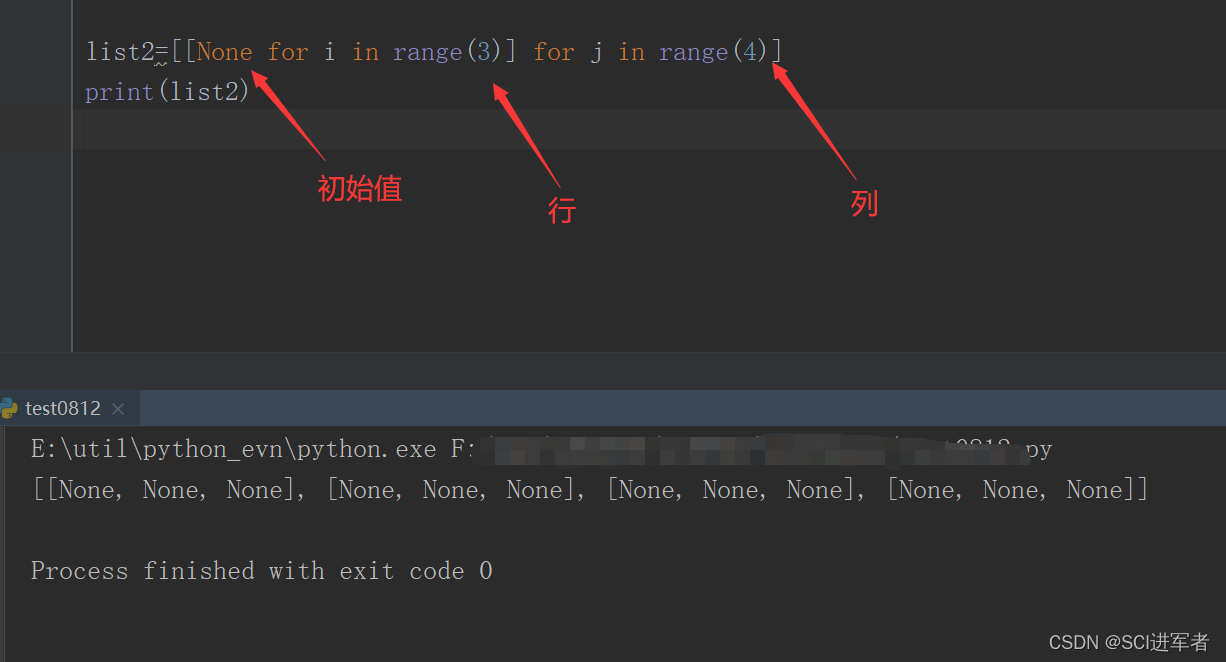Viewport: 1226px width, 662px height.
Task: Click the code line starting with list2=
Action: 433,51
